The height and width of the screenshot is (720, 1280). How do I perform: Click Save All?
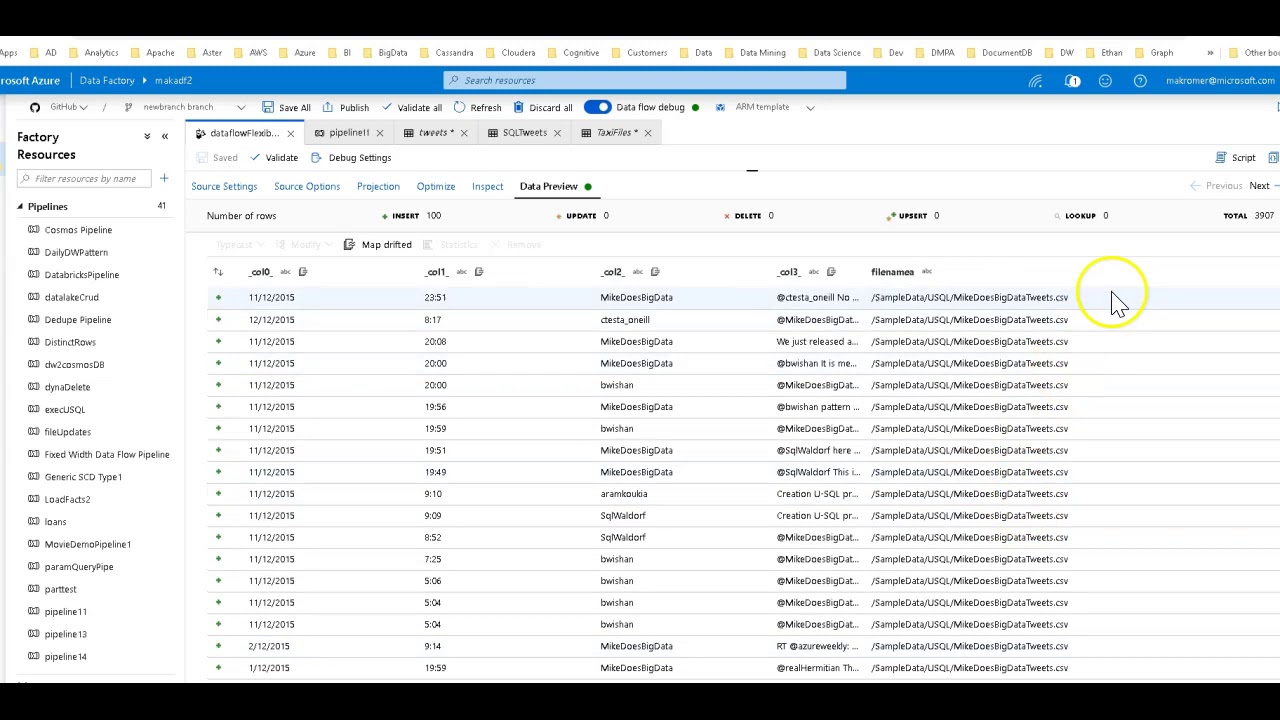point(286,107)
